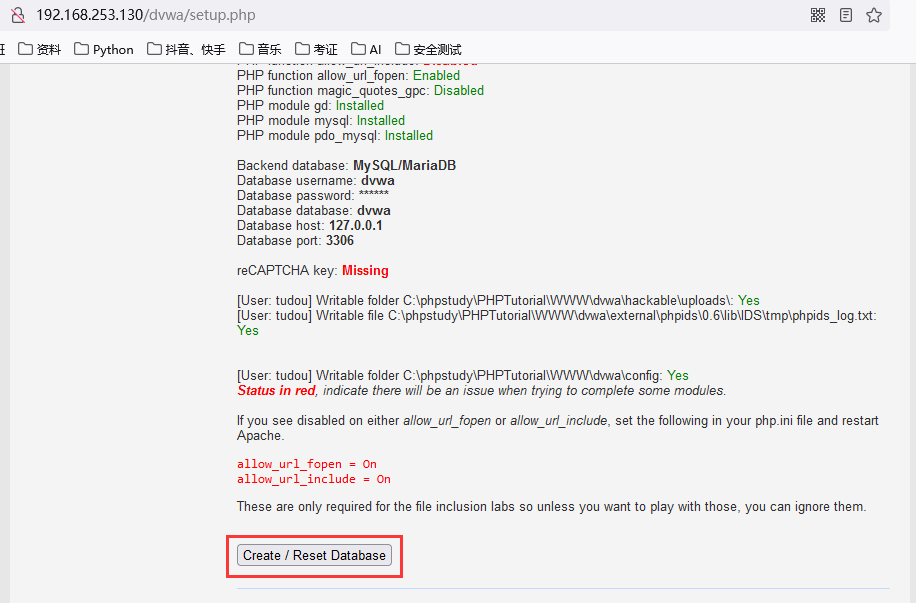This screenshot has width=916, height=603.
Task: Click the 'These are only required' note
Action: pyautogui.click(x=551, y=507)
